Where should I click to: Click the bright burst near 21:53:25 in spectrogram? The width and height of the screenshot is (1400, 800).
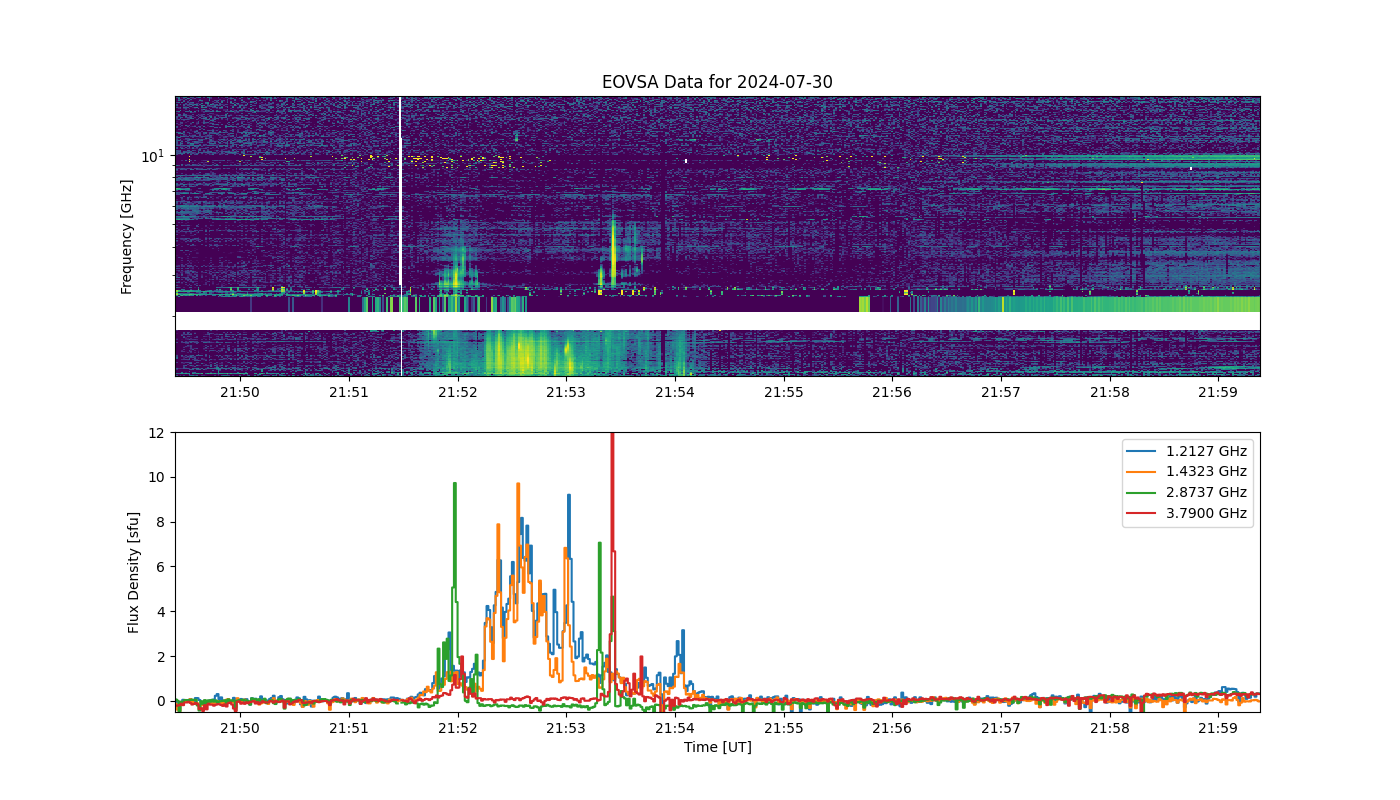pos(613,250)
